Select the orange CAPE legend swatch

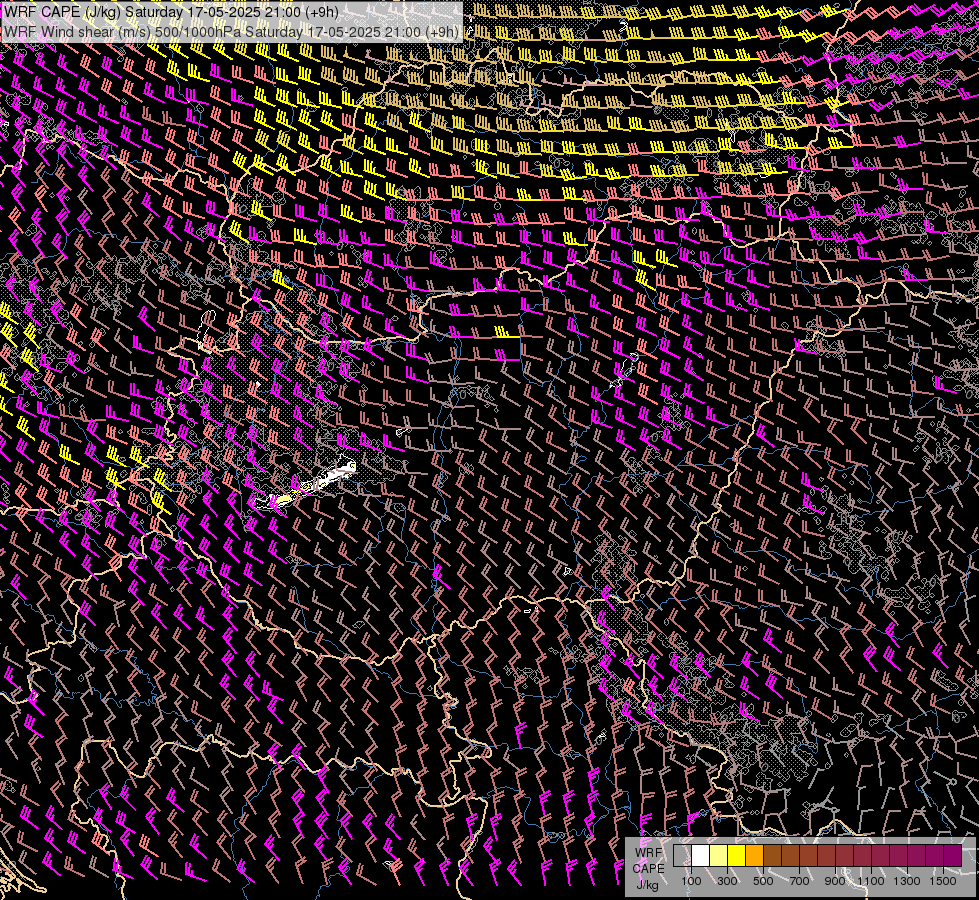click(754, 856)
